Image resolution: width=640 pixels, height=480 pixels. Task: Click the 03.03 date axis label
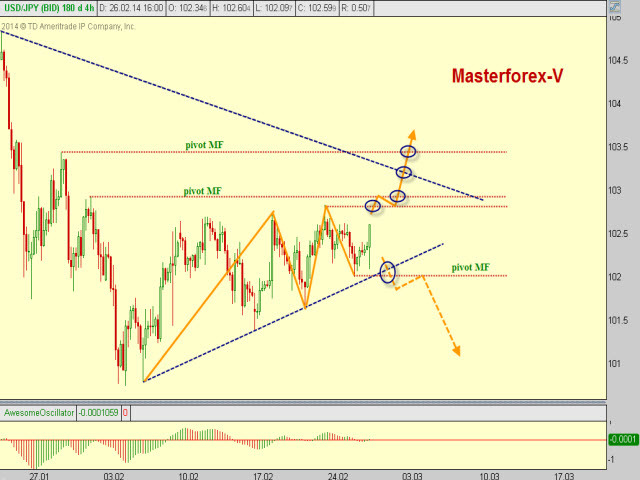[412, 476]
